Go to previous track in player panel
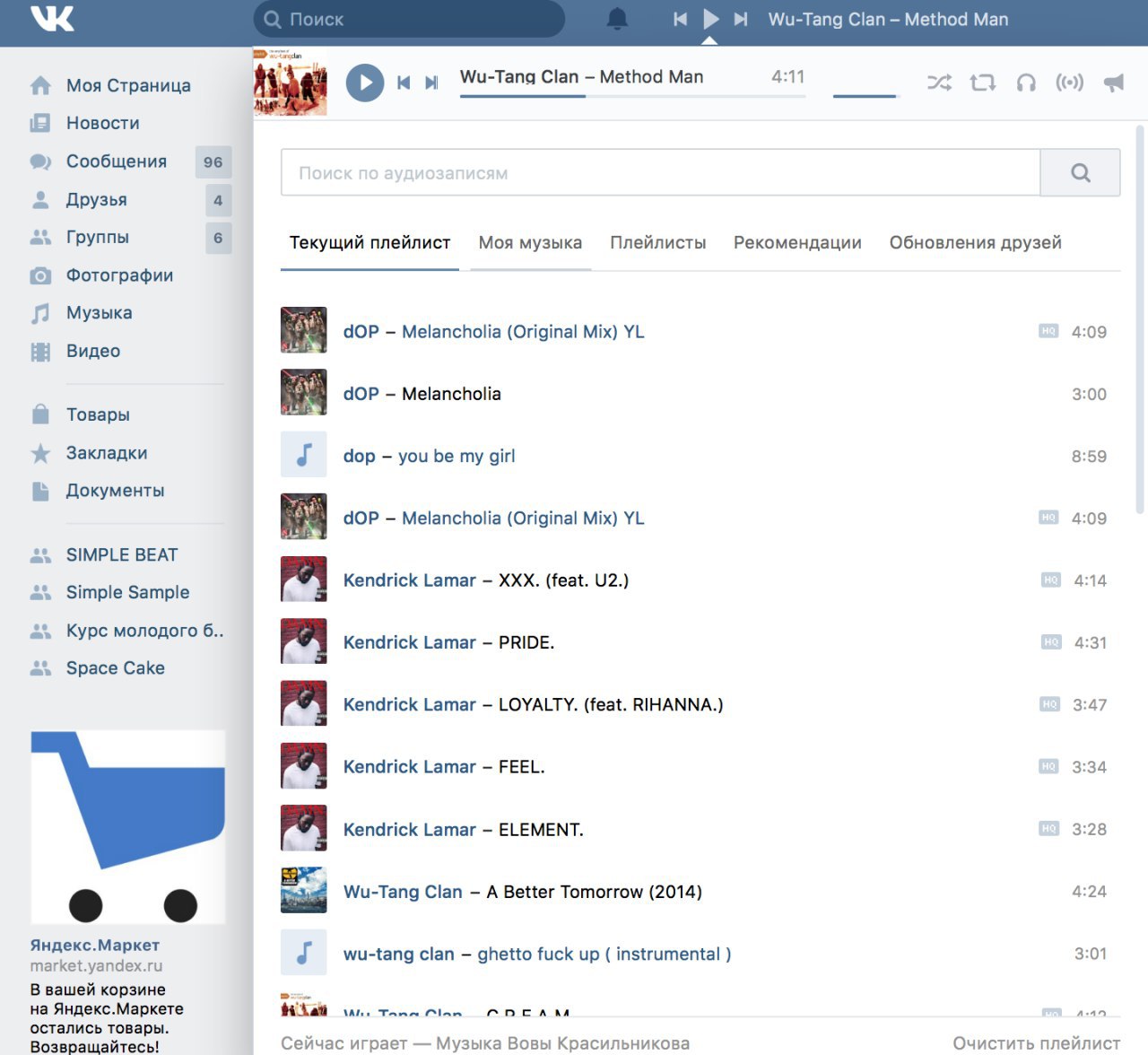1148x1055 pixels. (x=404, y=83)
